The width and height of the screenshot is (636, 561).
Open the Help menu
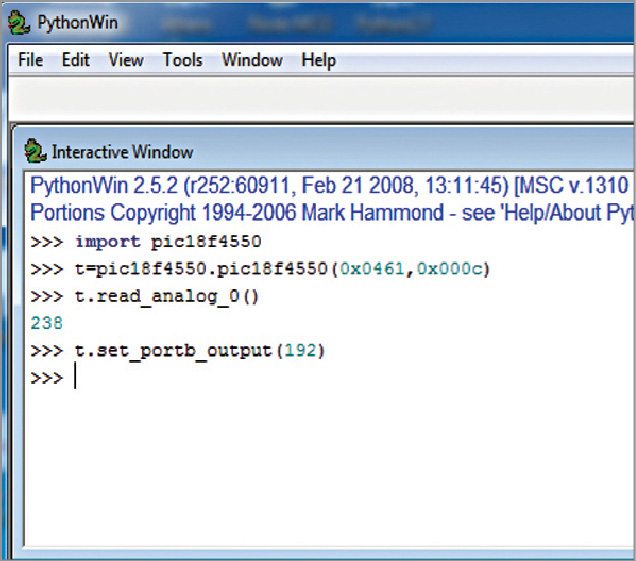click(318, 60)
